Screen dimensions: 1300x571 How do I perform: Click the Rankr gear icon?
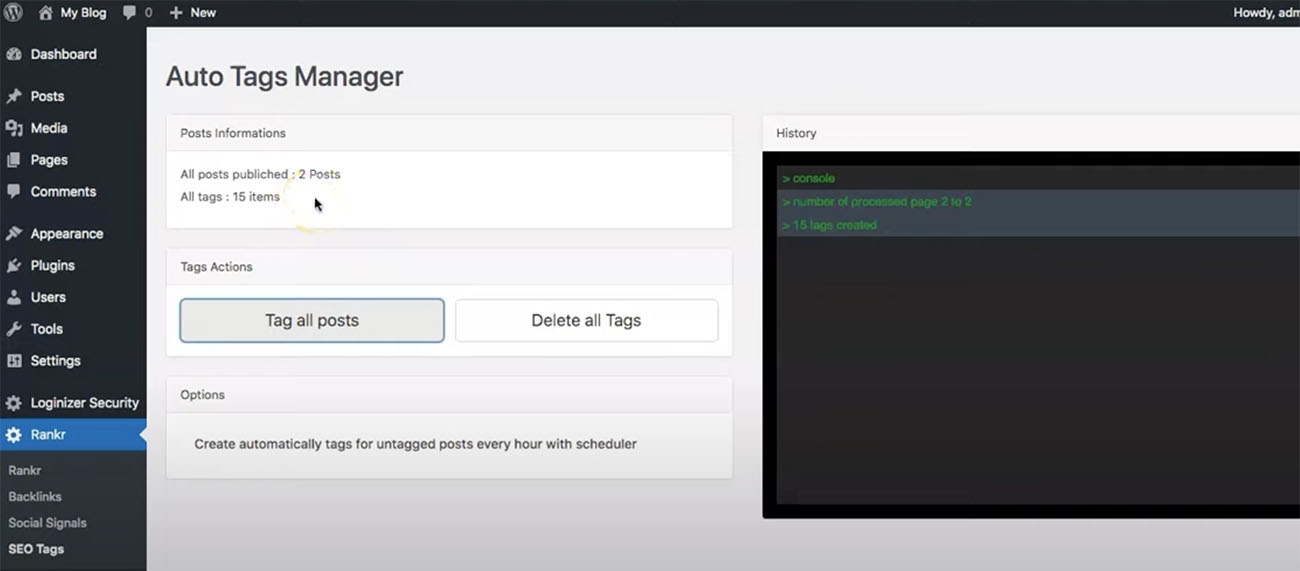tap(14, 435)
